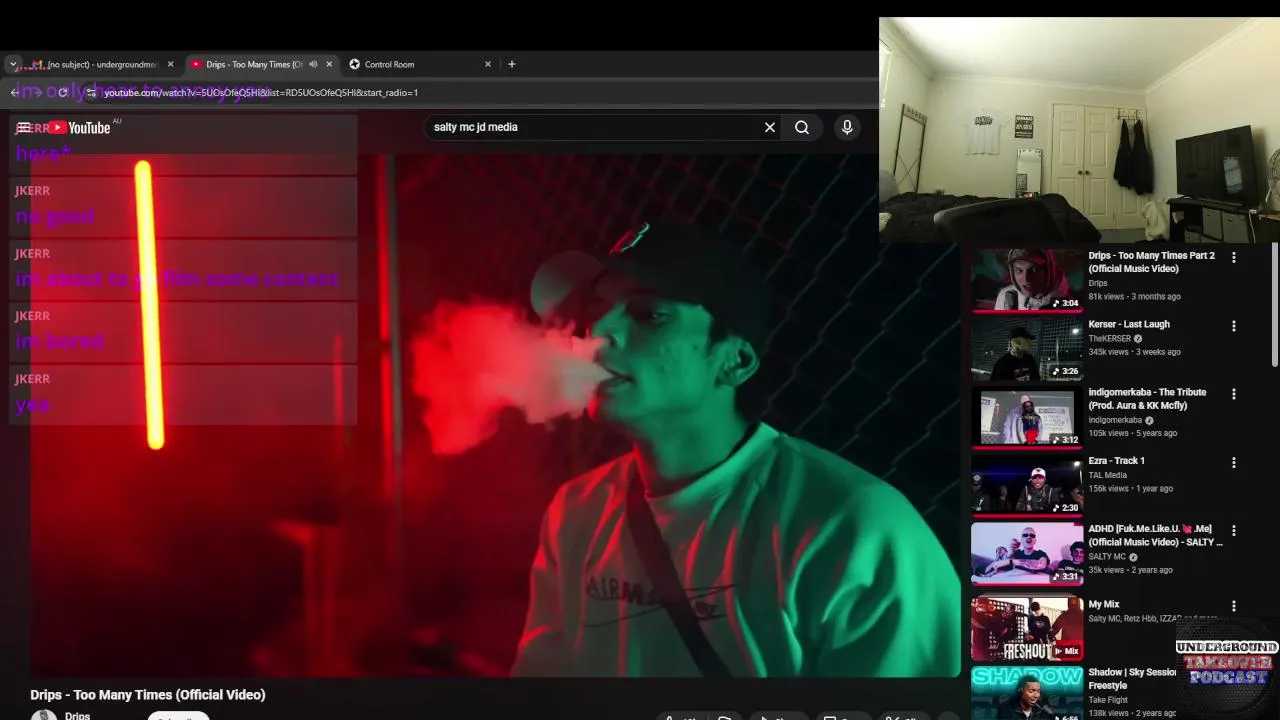Go to the YouTube home logo
Image resolution: width=1280 pixels, height=720 pixels.
[x=80, y=127]
